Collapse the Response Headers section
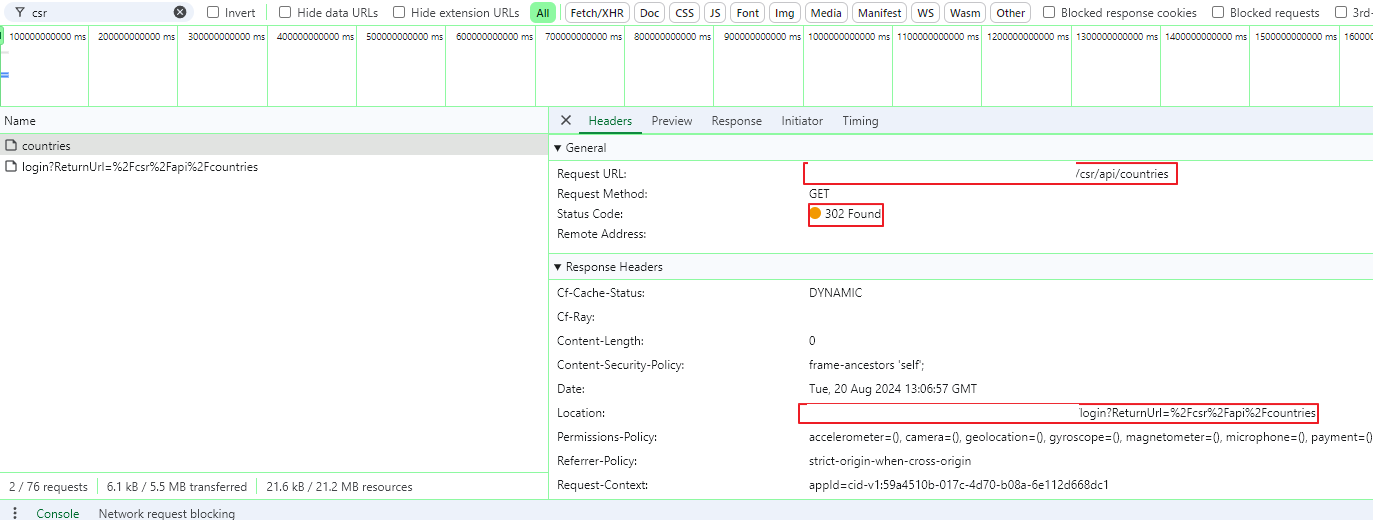 pos(558,268)
